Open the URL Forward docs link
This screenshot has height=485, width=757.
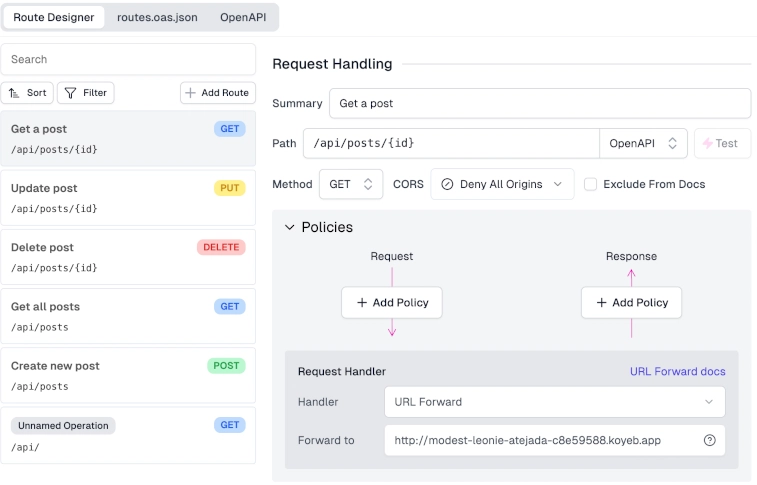coord(677,371)
